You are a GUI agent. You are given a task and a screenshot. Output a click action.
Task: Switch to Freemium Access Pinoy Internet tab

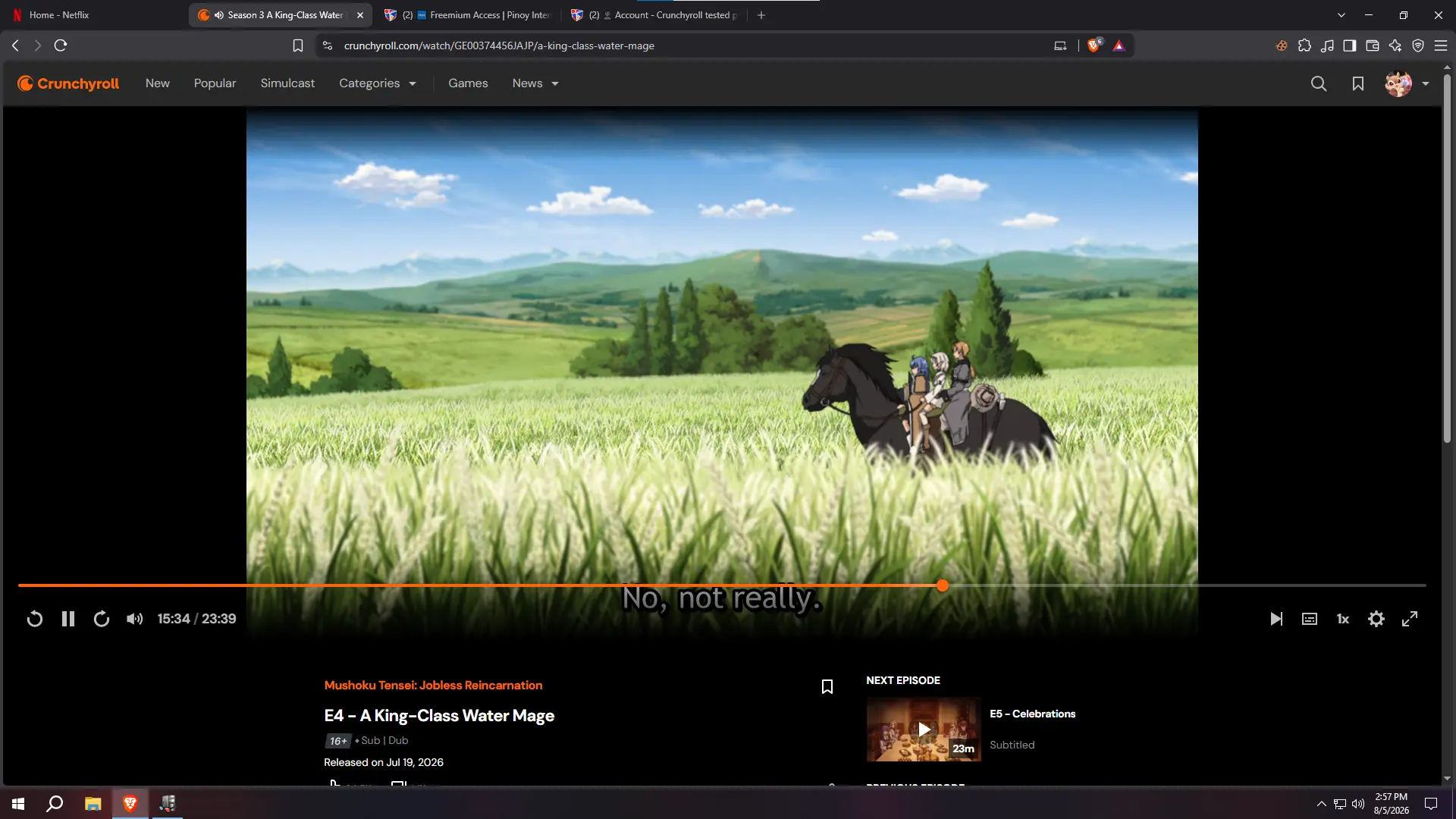(467, 15)
